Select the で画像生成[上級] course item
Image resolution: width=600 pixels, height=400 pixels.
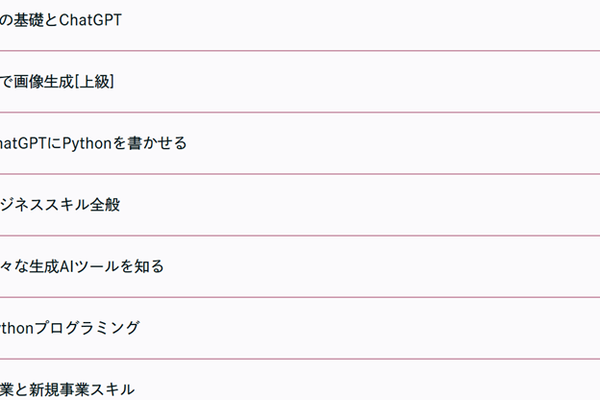coord(300,82)
